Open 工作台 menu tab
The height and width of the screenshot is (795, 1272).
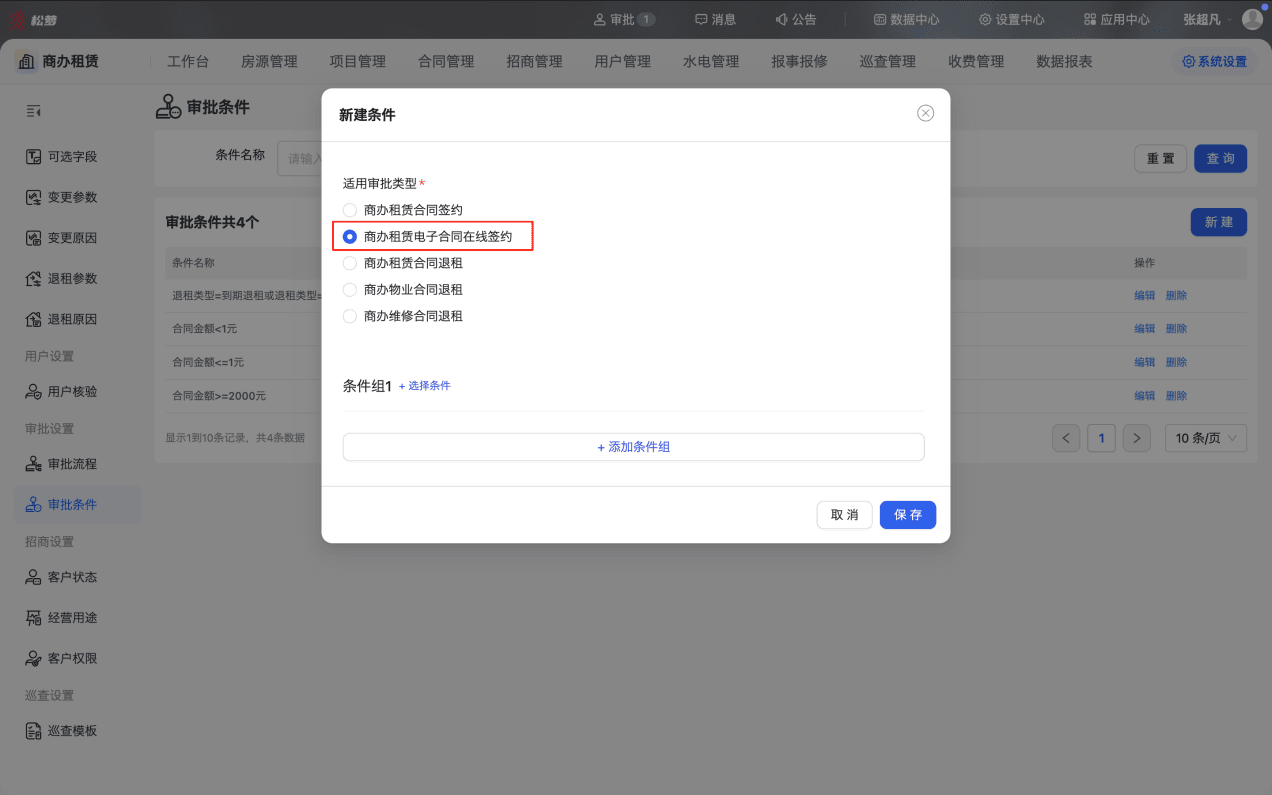(188, 62)
